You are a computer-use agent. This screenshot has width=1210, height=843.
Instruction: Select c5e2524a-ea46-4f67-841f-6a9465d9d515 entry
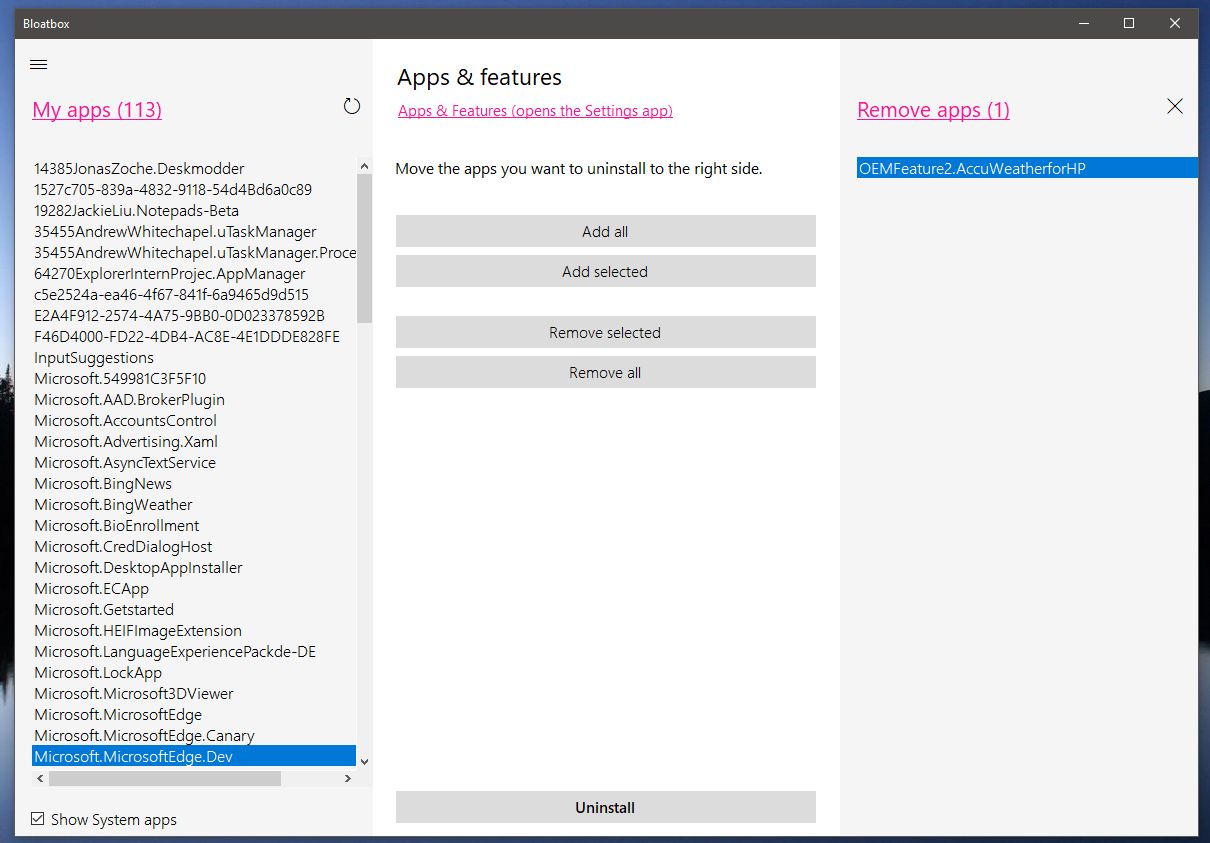[194, 294]
